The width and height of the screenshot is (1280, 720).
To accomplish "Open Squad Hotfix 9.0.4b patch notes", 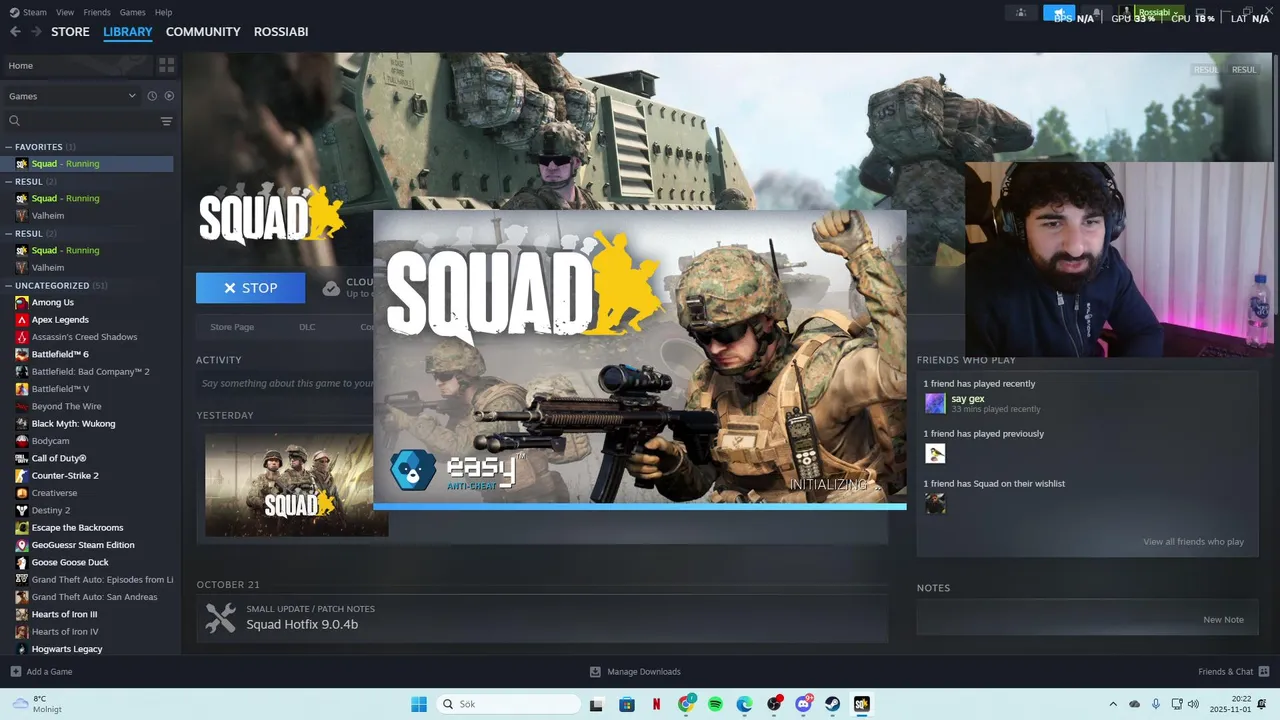I will 302,624.
